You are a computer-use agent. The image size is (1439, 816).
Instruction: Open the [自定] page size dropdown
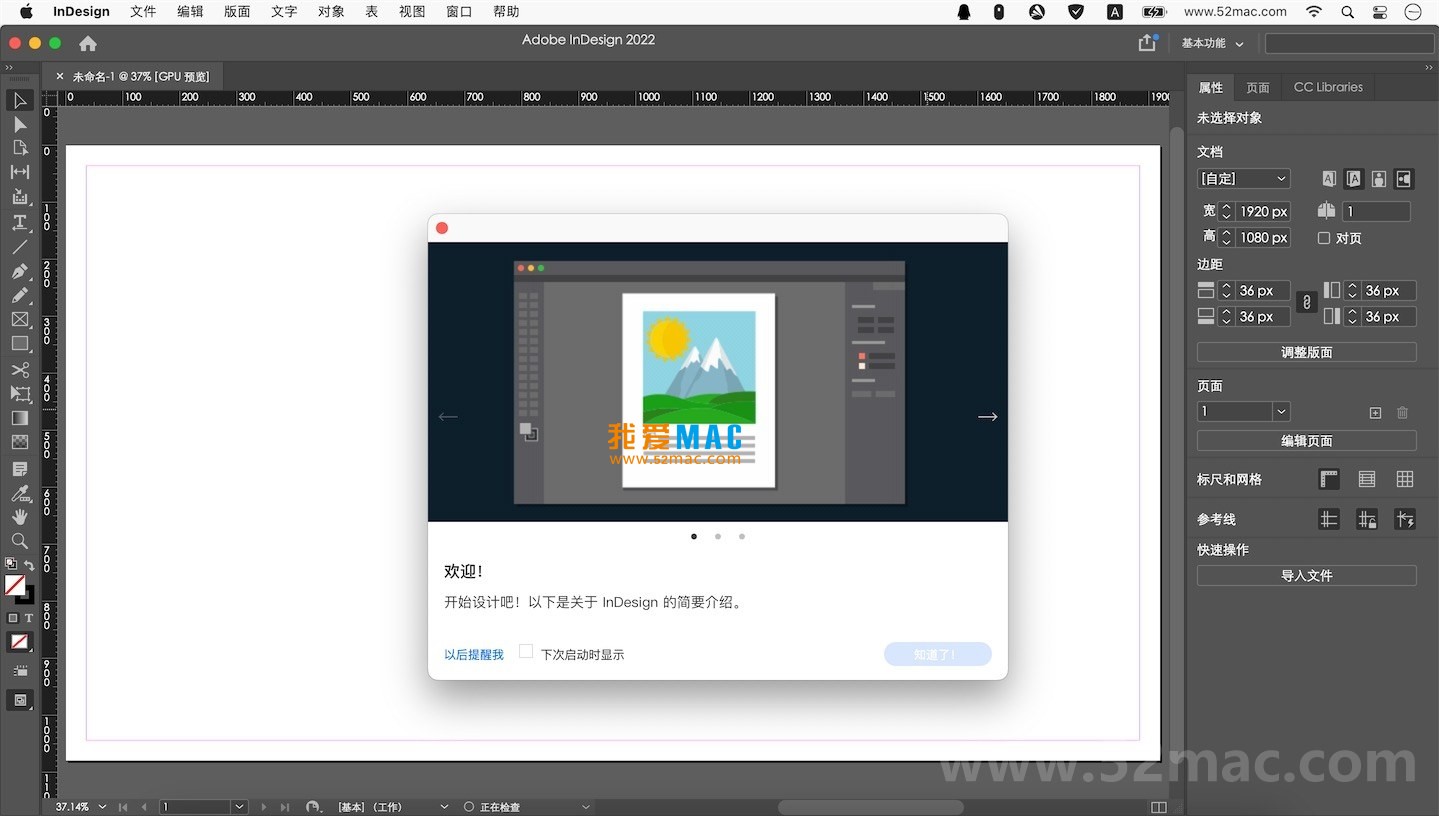coord(1244,179)
